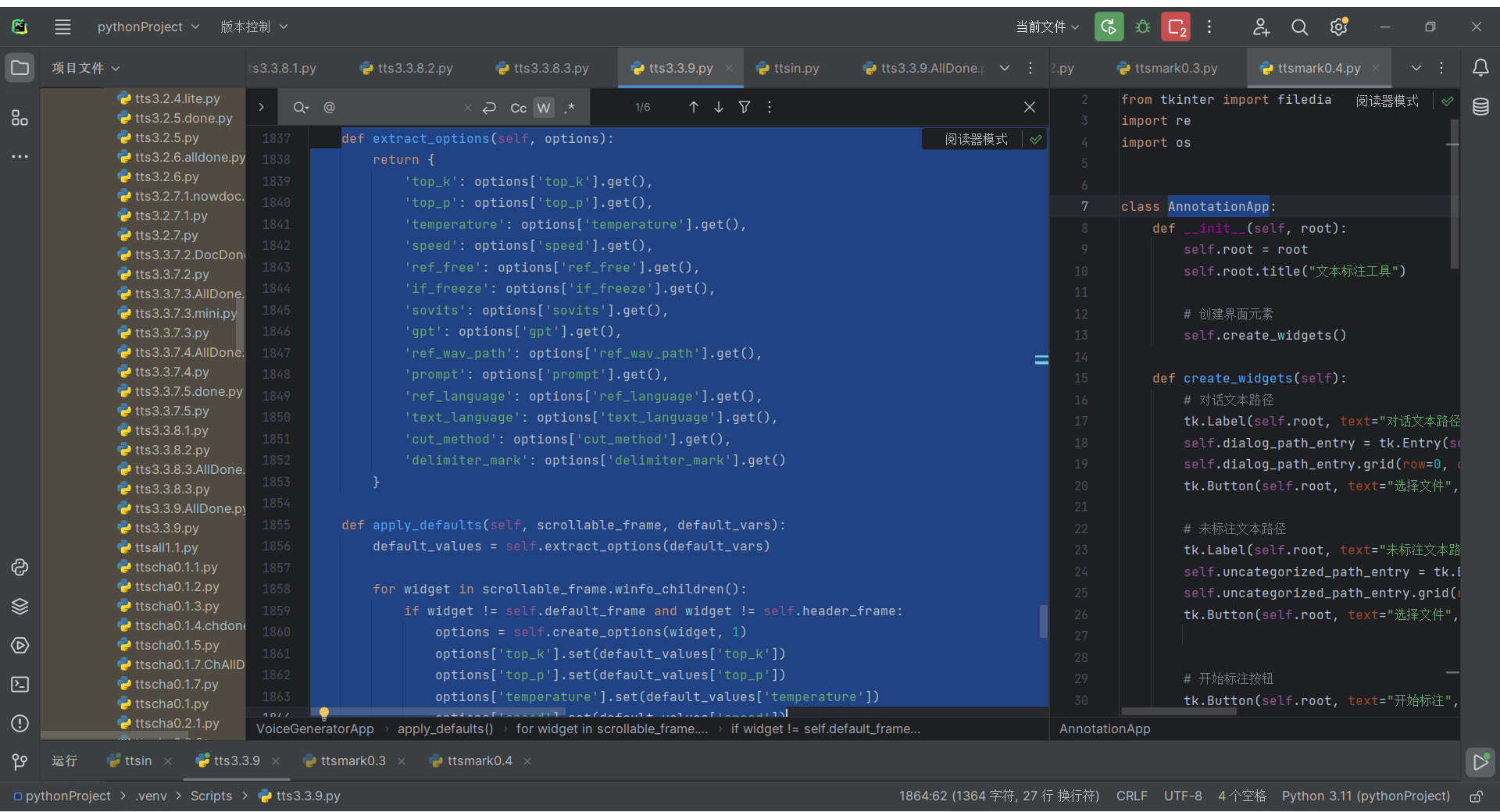Open the main hamburger menu
Viewport: 1500px width, 812px height.
(x=62, y=27)
